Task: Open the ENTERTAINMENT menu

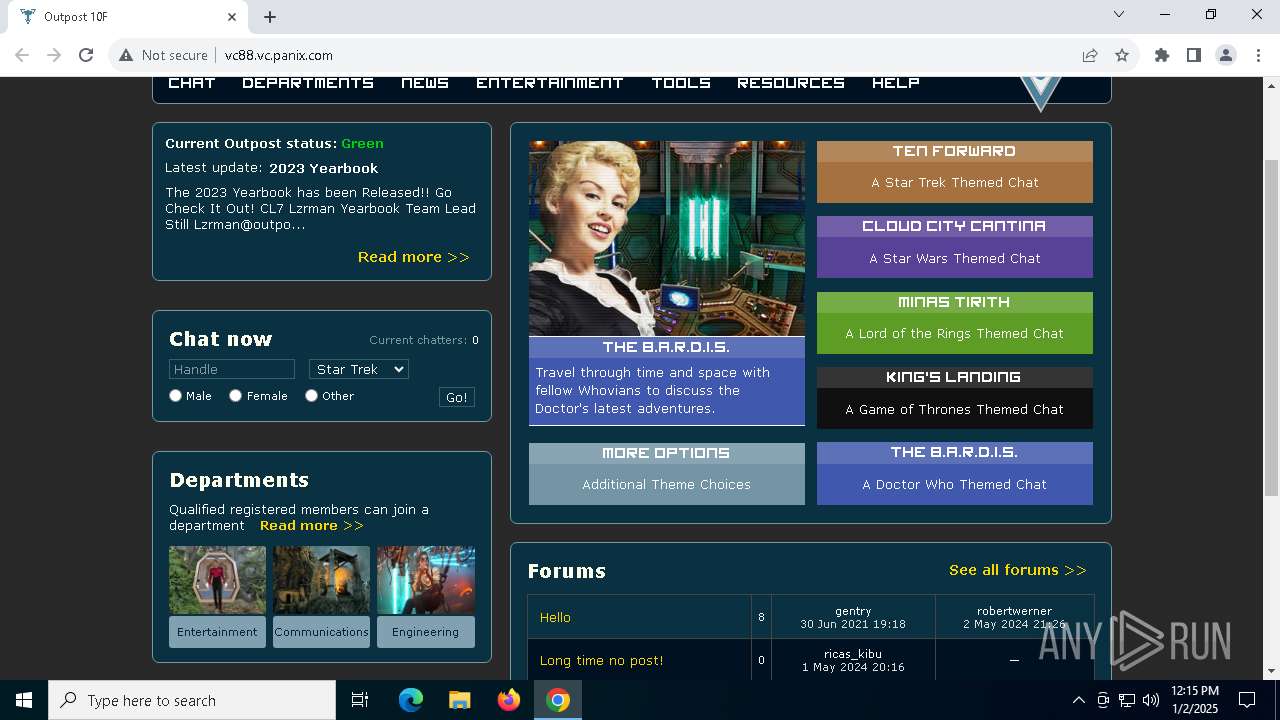Action: pos(550,83)
